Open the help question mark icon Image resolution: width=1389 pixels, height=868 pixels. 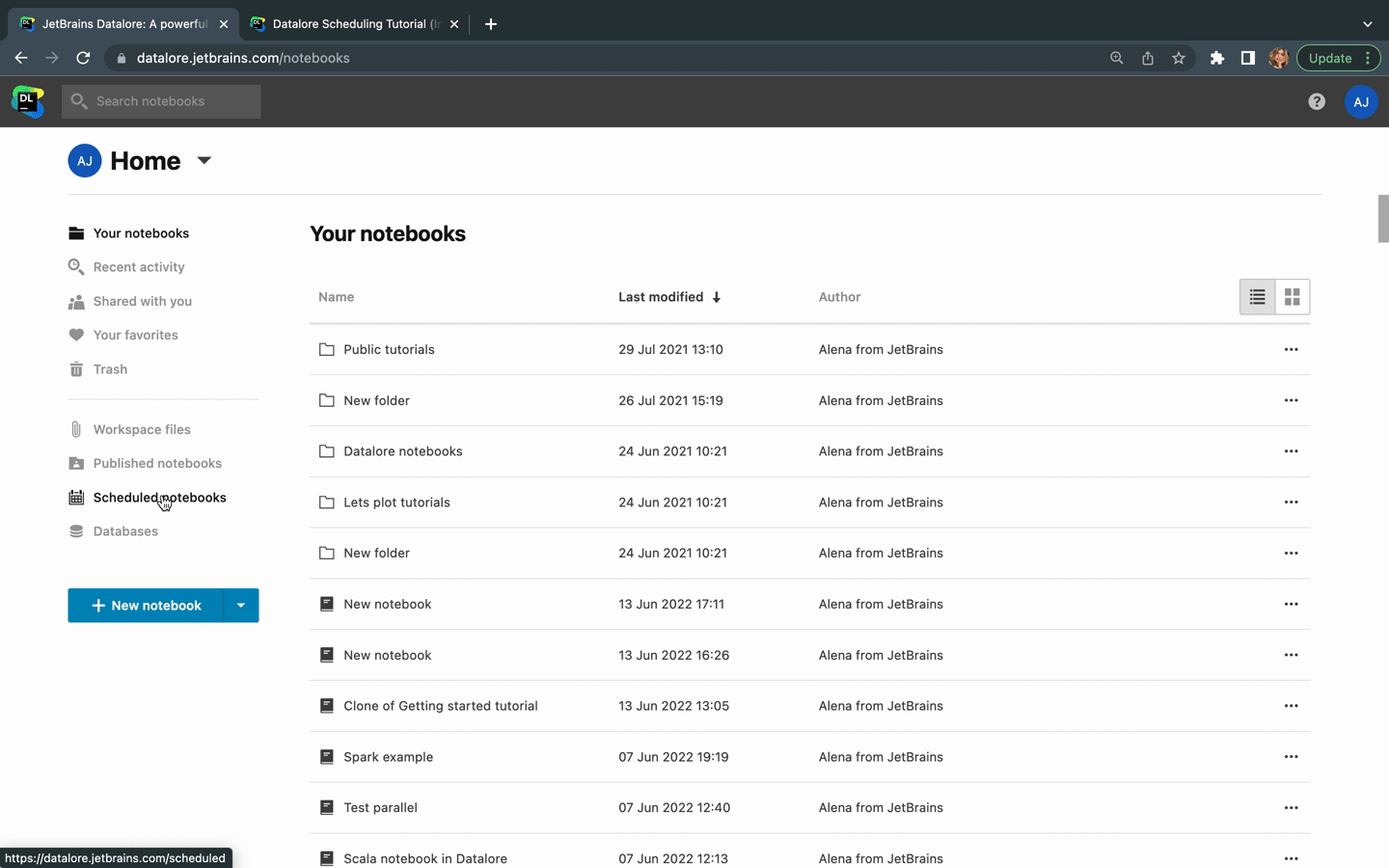1317,101
